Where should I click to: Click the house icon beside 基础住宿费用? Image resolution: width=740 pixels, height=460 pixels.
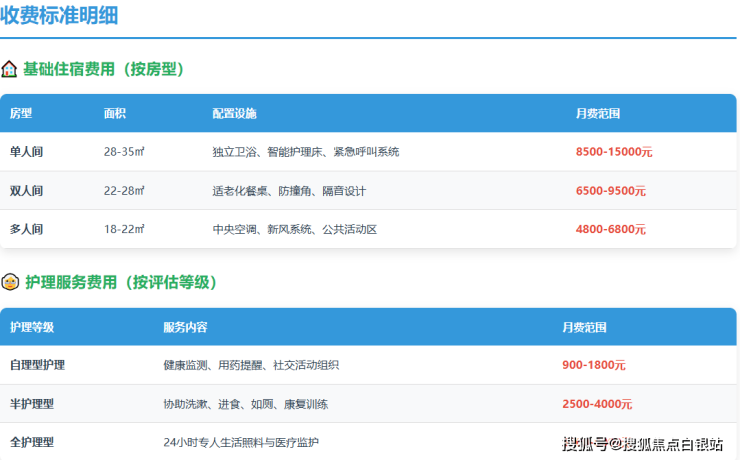click(x=9, y=69)
